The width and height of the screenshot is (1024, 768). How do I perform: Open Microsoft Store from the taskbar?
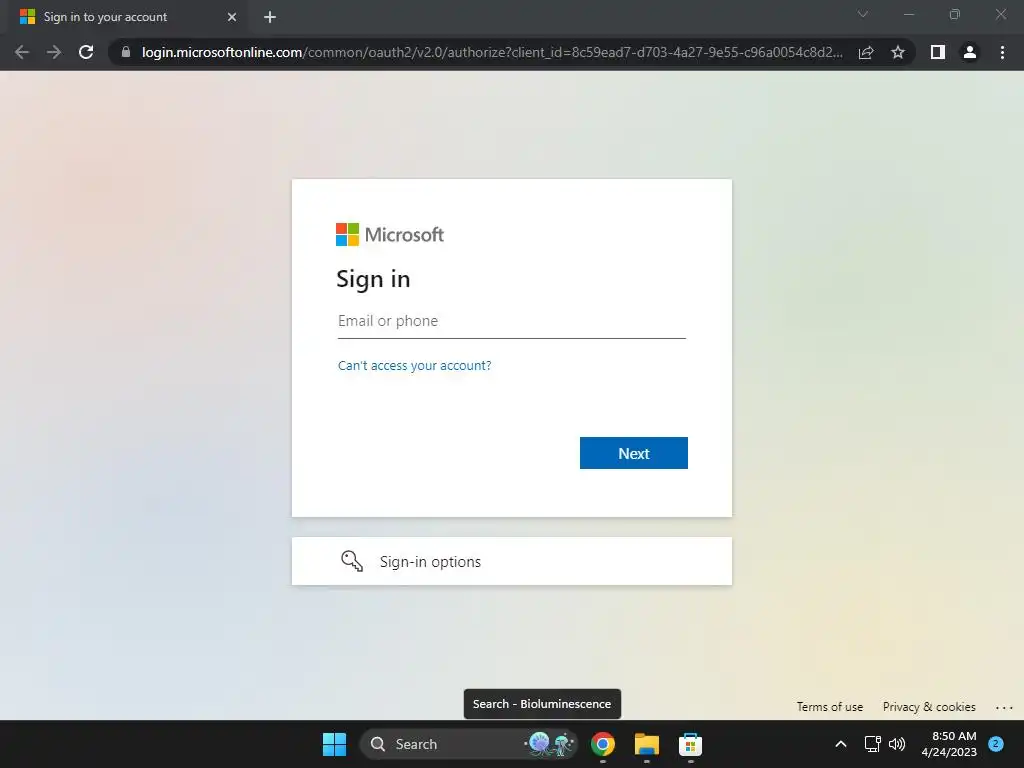click(690, 744)
